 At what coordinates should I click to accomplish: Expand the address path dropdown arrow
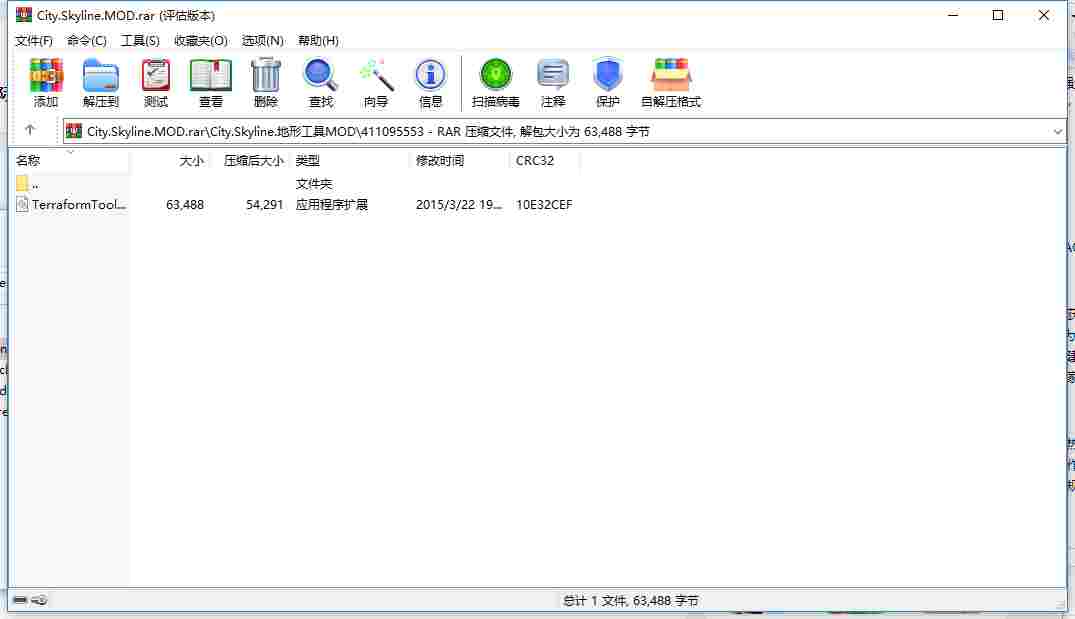pos(1057,132)
